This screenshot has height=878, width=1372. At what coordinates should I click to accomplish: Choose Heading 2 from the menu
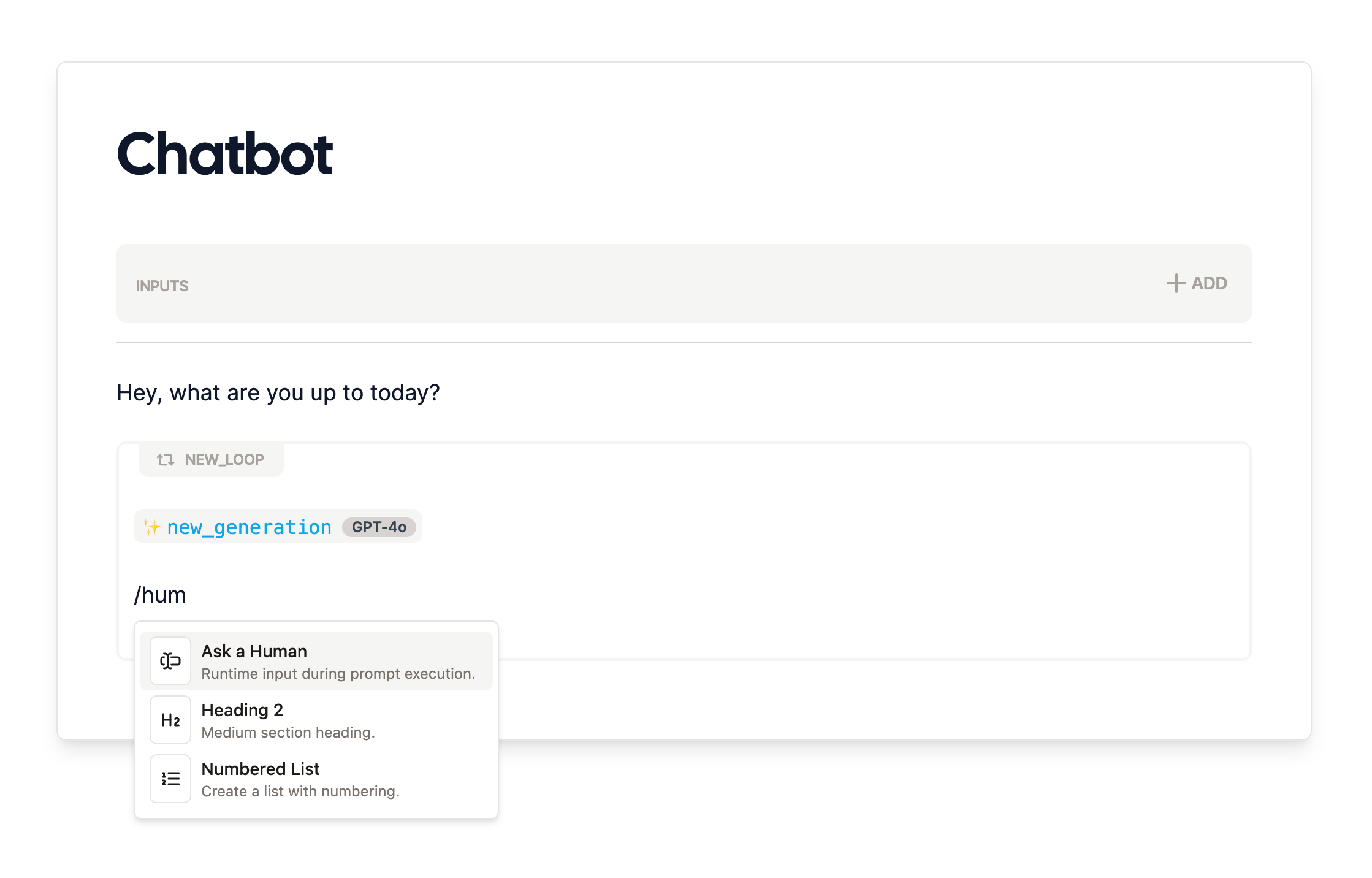[x=242, y=710]
